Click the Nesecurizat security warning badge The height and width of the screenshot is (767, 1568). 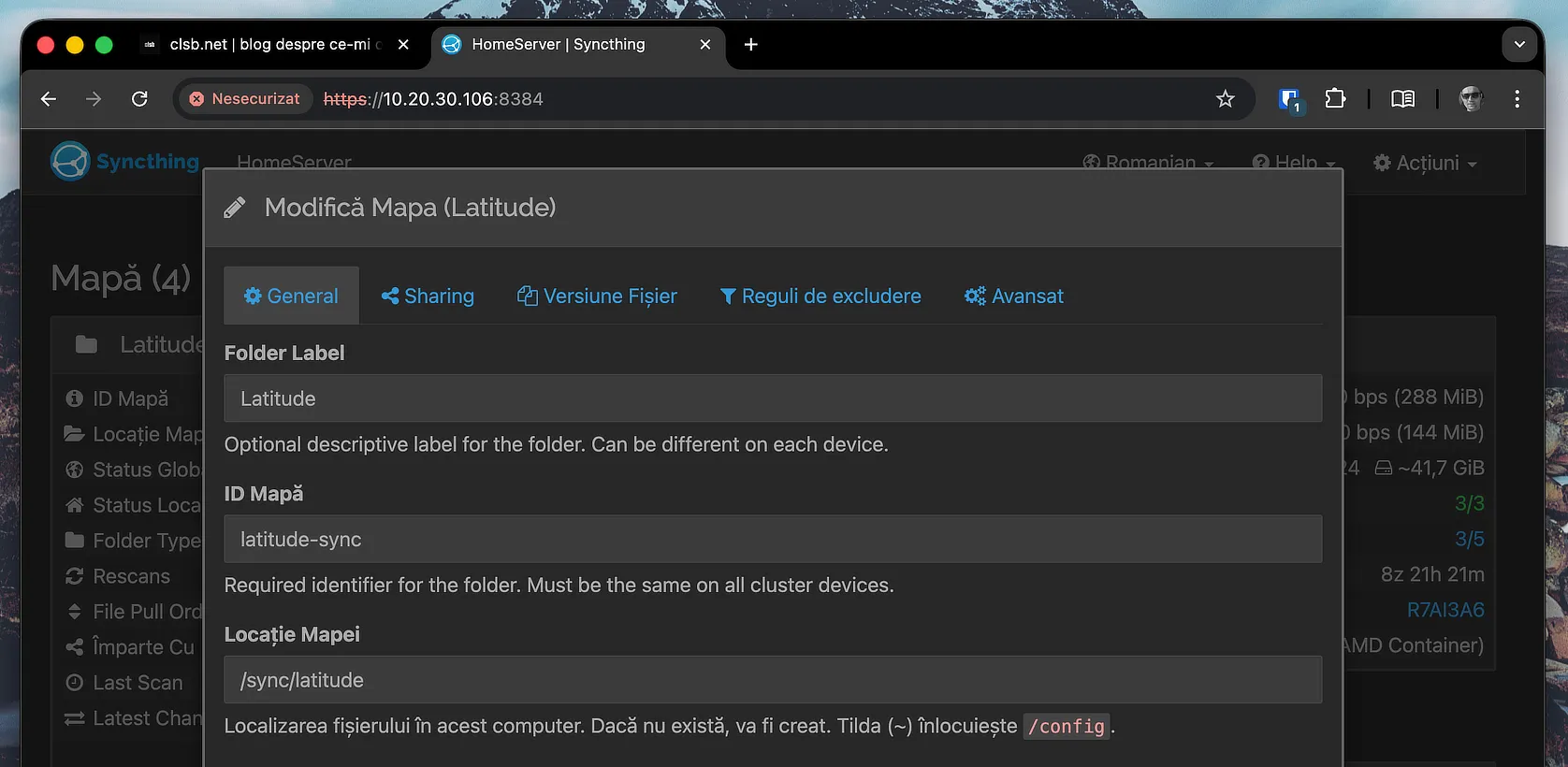click(245, 99)
